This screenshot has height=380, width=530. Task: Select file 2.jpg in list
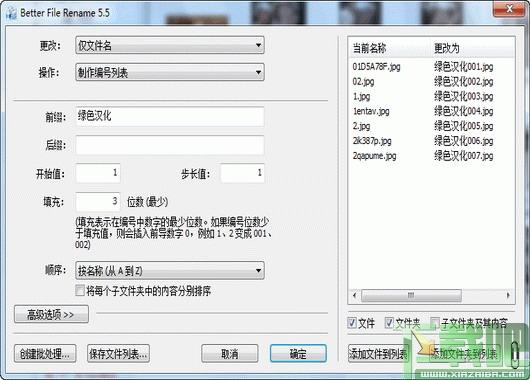[x=361, y=126]
